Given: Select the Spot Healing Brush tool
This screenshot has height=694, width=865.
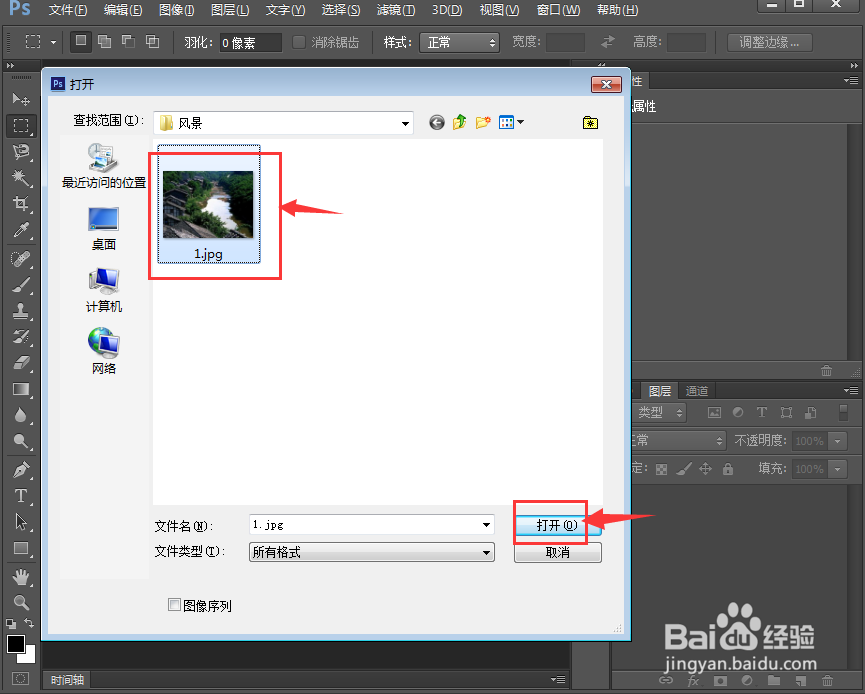Looking at the screenshot, I should pyautogui.click(x=21, y=258).
